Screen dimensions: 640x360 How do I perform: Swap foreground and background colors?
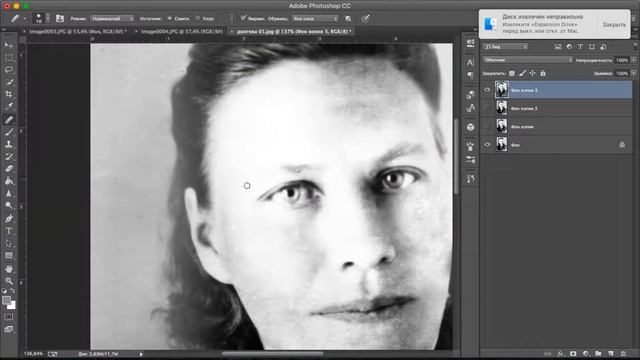coord(13,291)
